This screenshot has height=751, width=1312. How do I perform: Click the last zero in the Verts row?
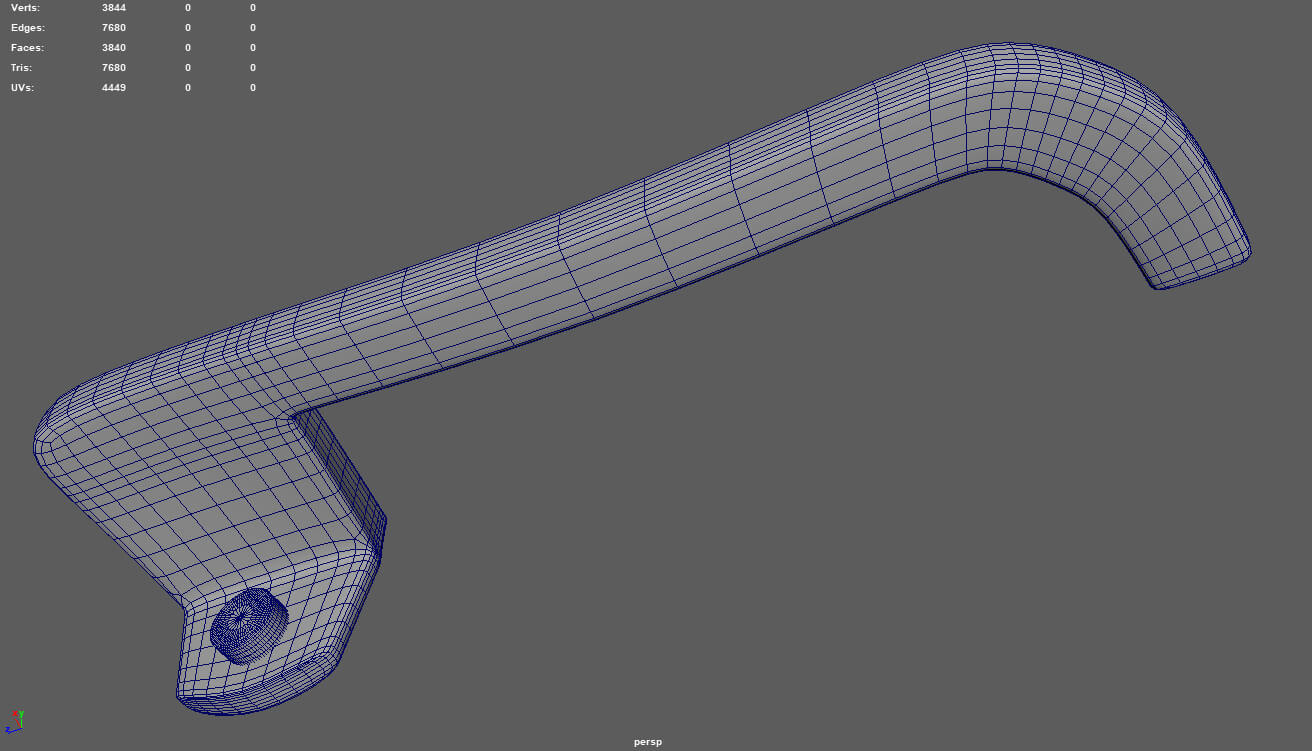pyautogui.click(x=253, y=8)
